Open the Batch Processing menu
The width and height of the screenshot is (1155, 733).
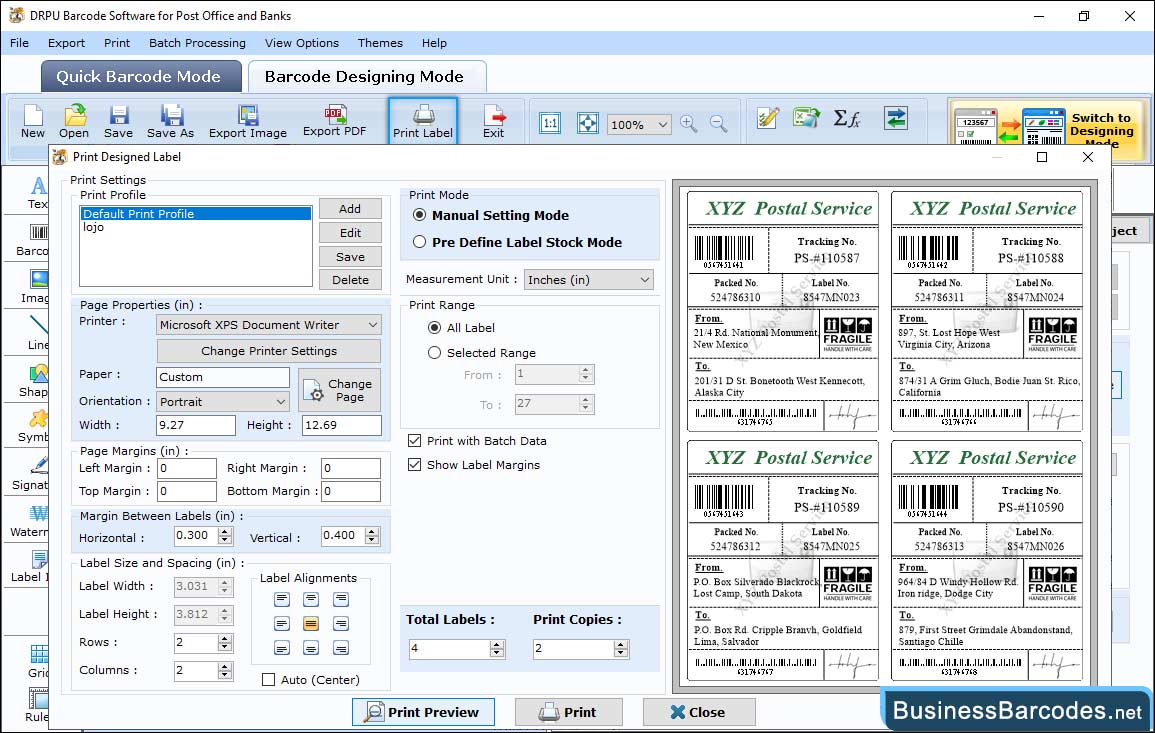197,43
